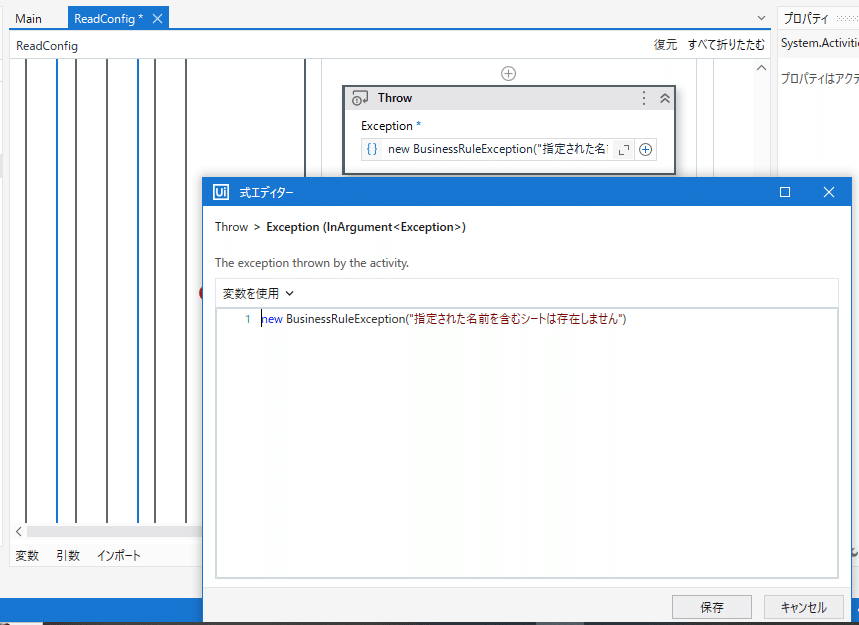Screen dimensions: 859x625
Task: Click the plus button beside Exception field
Action: tap(646, 150)
